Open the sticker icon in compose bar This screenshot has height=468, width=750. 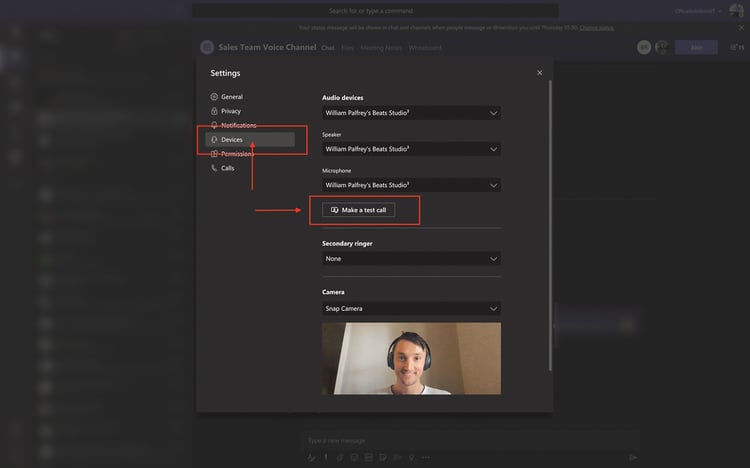[x=383, y=457]
